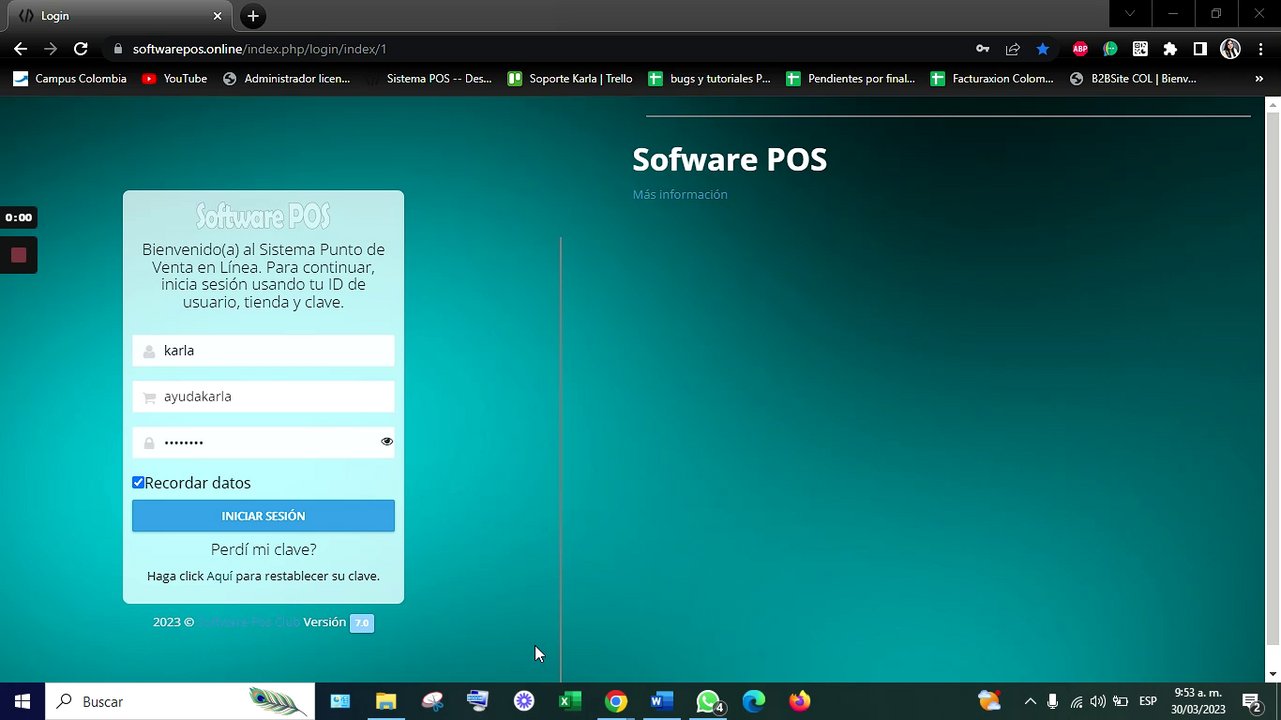Click the store field containing ayudakarla

tap(263, 396)
